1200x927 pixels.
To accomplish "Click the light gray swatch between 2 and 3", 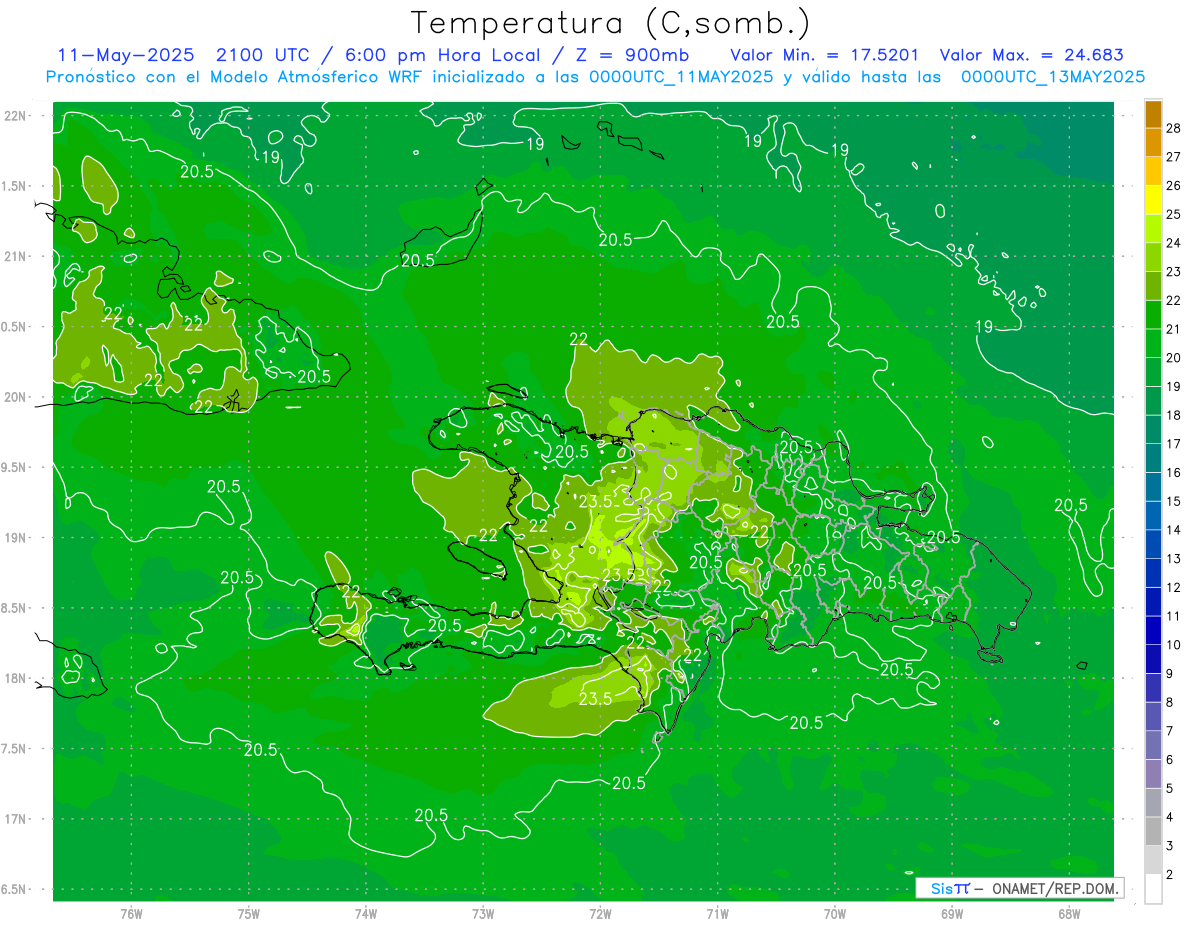I will (1153, 861).
